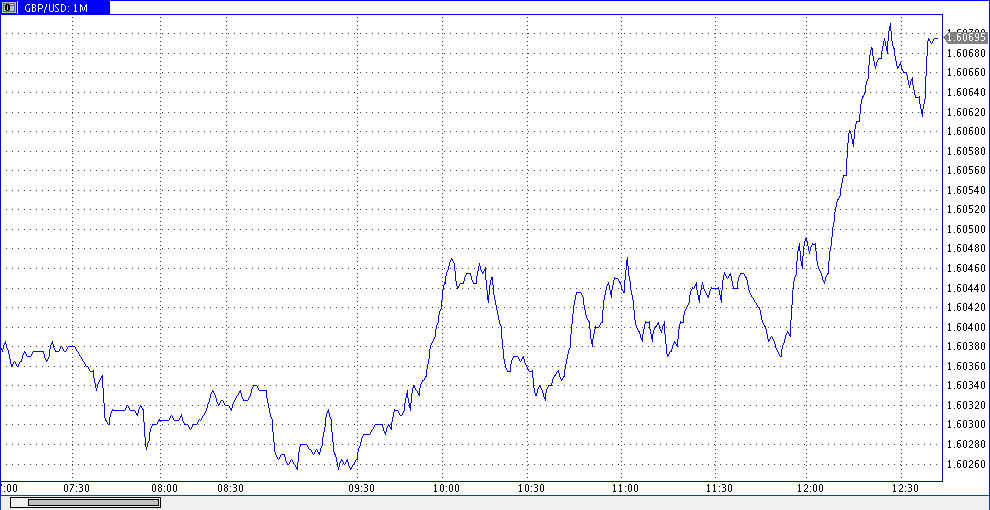Click the 12:30 time axis label
Screen dimensions: 990x510
coord(905,489)
